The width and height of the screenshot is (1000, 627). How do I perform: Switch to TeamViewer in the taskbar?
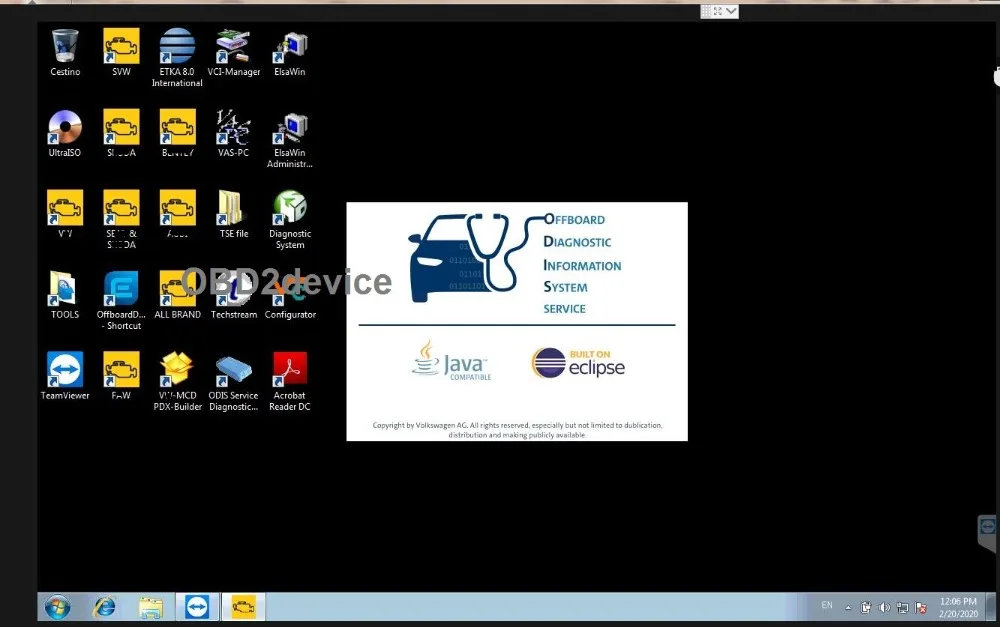click(x=197, y=607)
